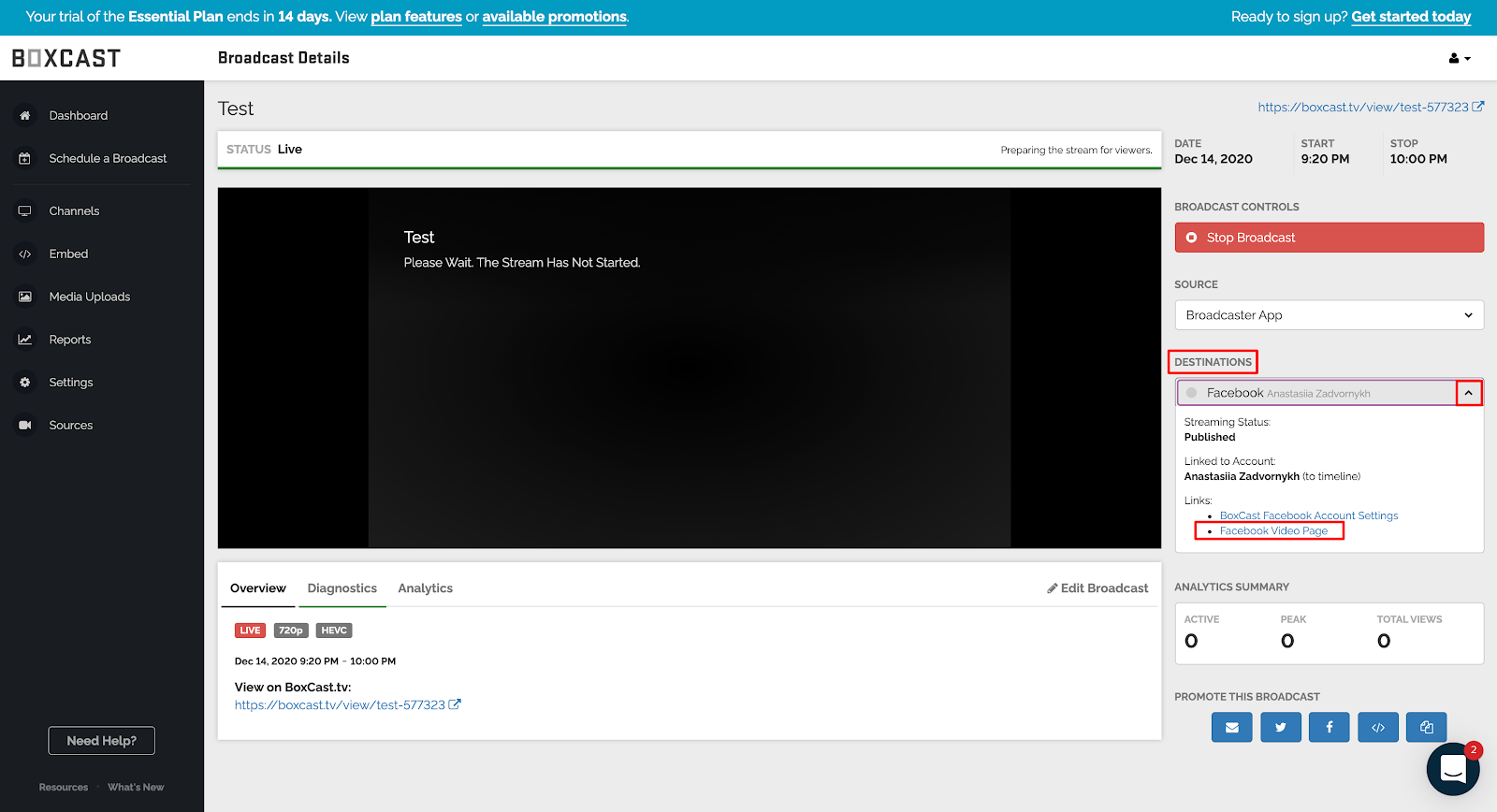Screen dimensions: 1497x812
Task: Open the chat support bubble
Action: [x=1453, y=769]
